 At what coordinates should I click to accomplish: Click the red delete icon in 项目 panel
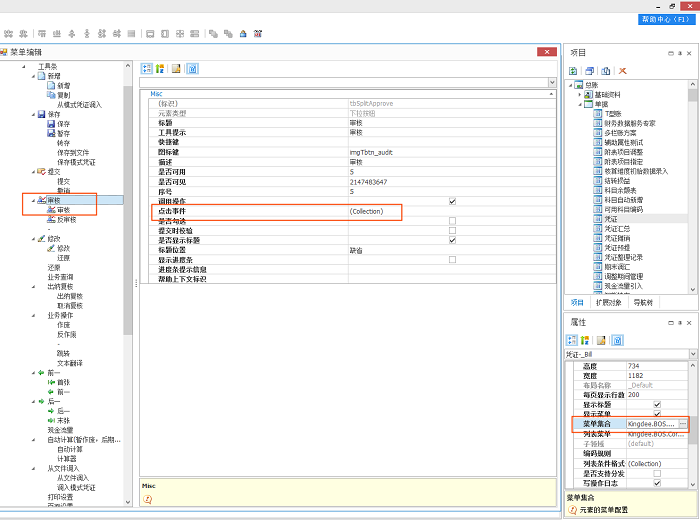click(622, 71)
